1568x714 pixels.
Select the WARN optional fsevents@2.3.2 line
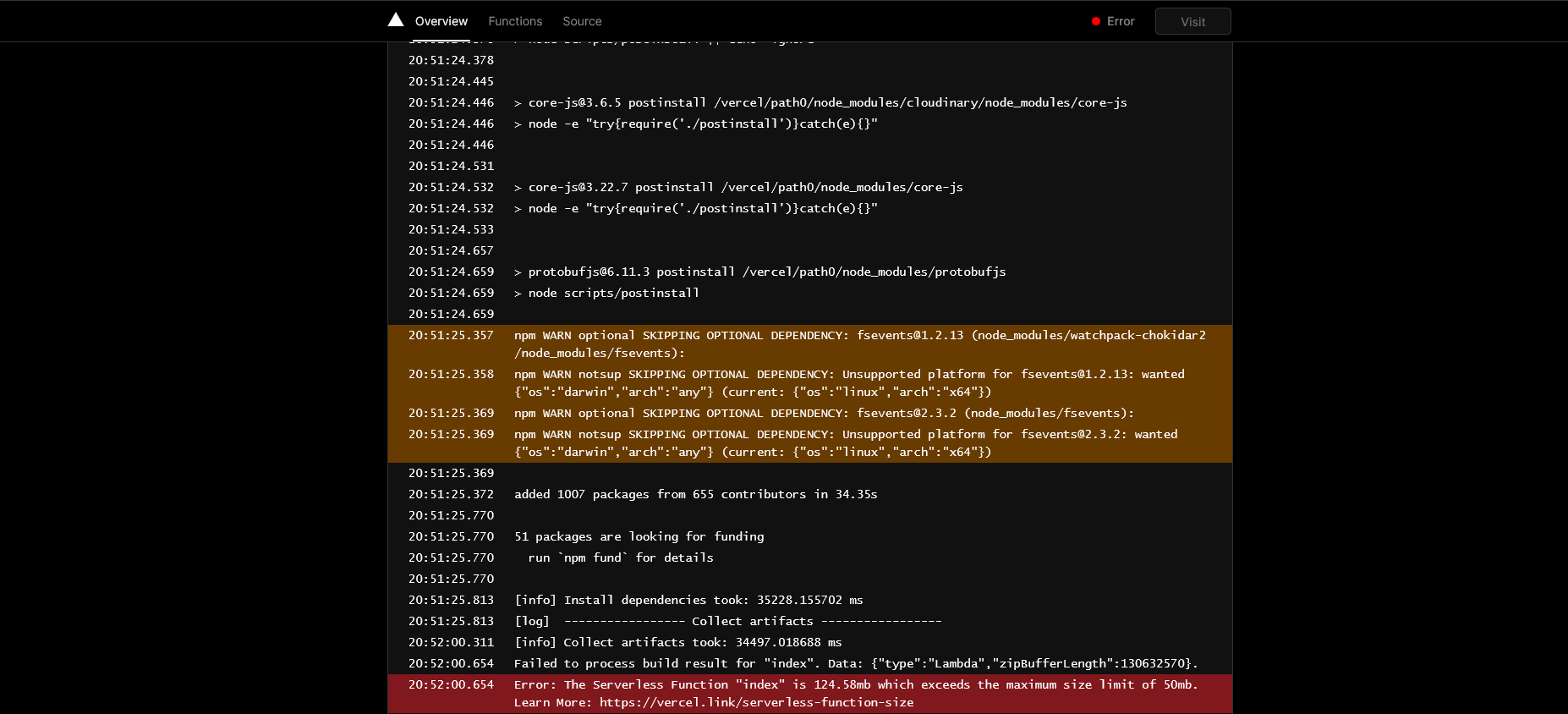810,413
